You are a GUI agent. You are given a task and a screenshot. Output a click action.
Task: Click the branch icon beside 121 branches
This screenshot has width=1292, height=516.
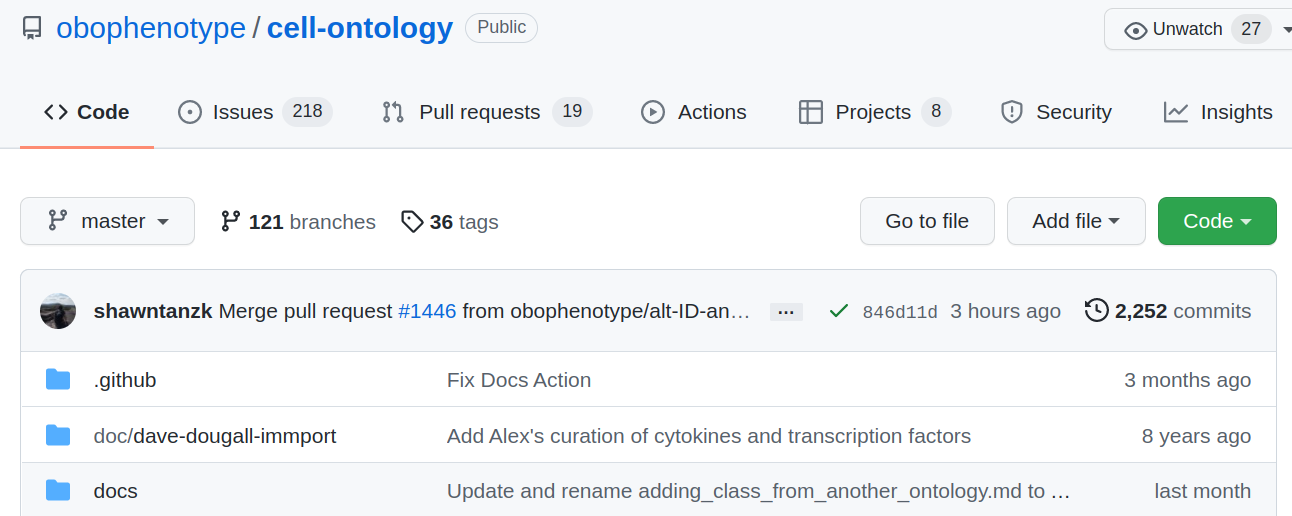(231, 221)
